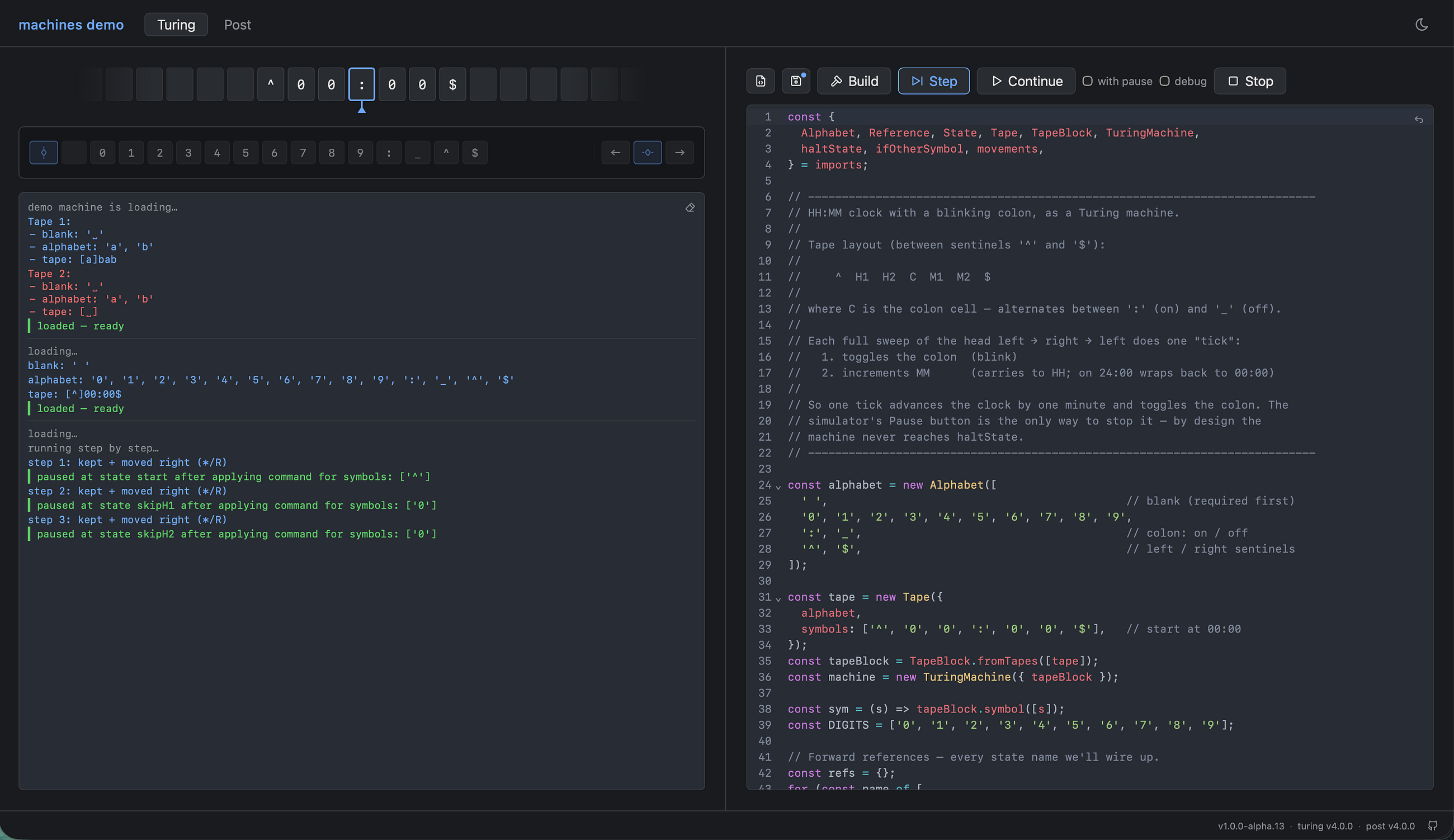
Task: Click the 'step 1: kept + moved right' log line
Action: (x=128, y=463)
